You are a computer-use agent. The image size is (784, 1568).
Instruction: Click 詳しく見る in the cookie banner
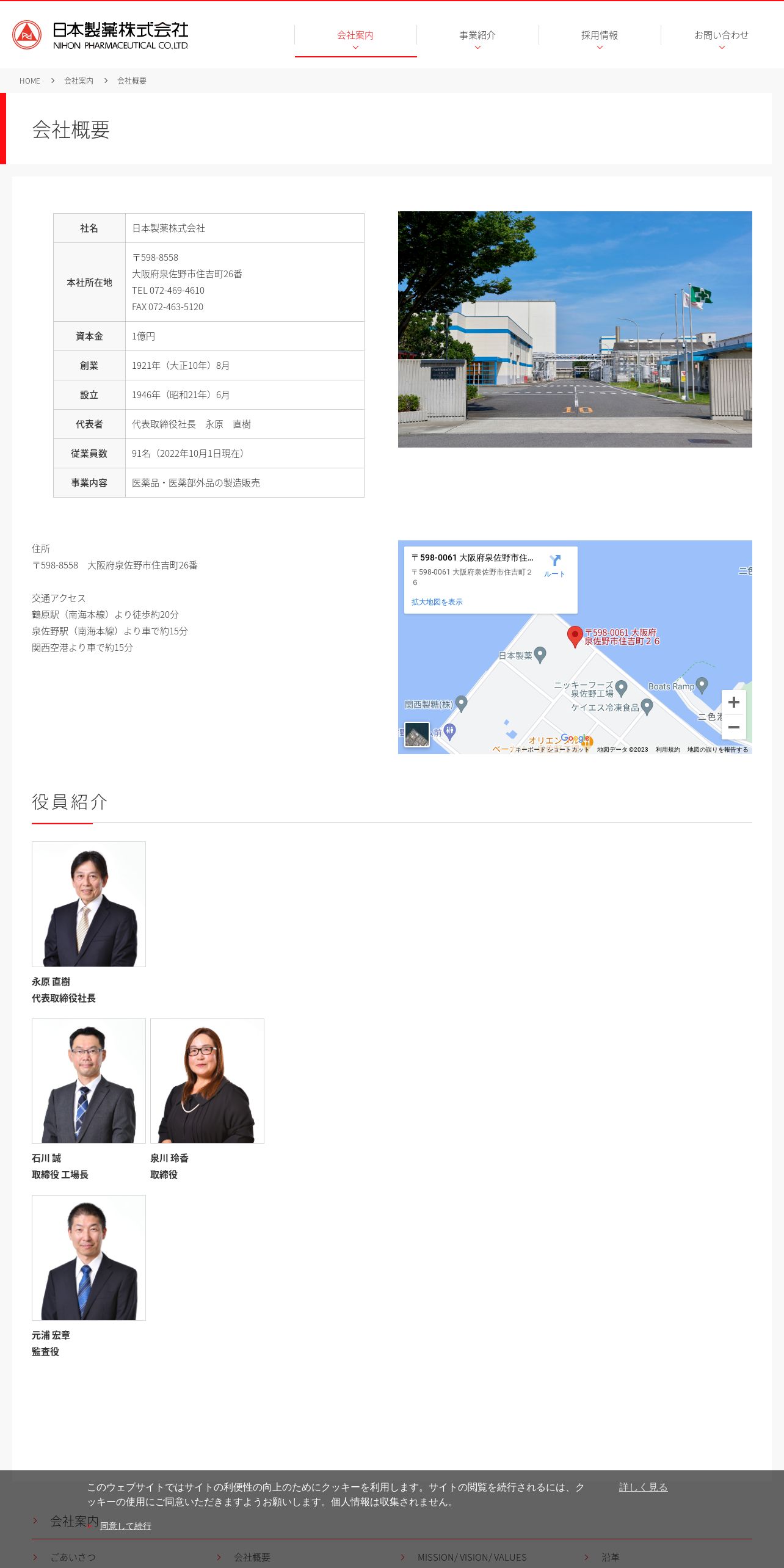tap(643, 1487)
